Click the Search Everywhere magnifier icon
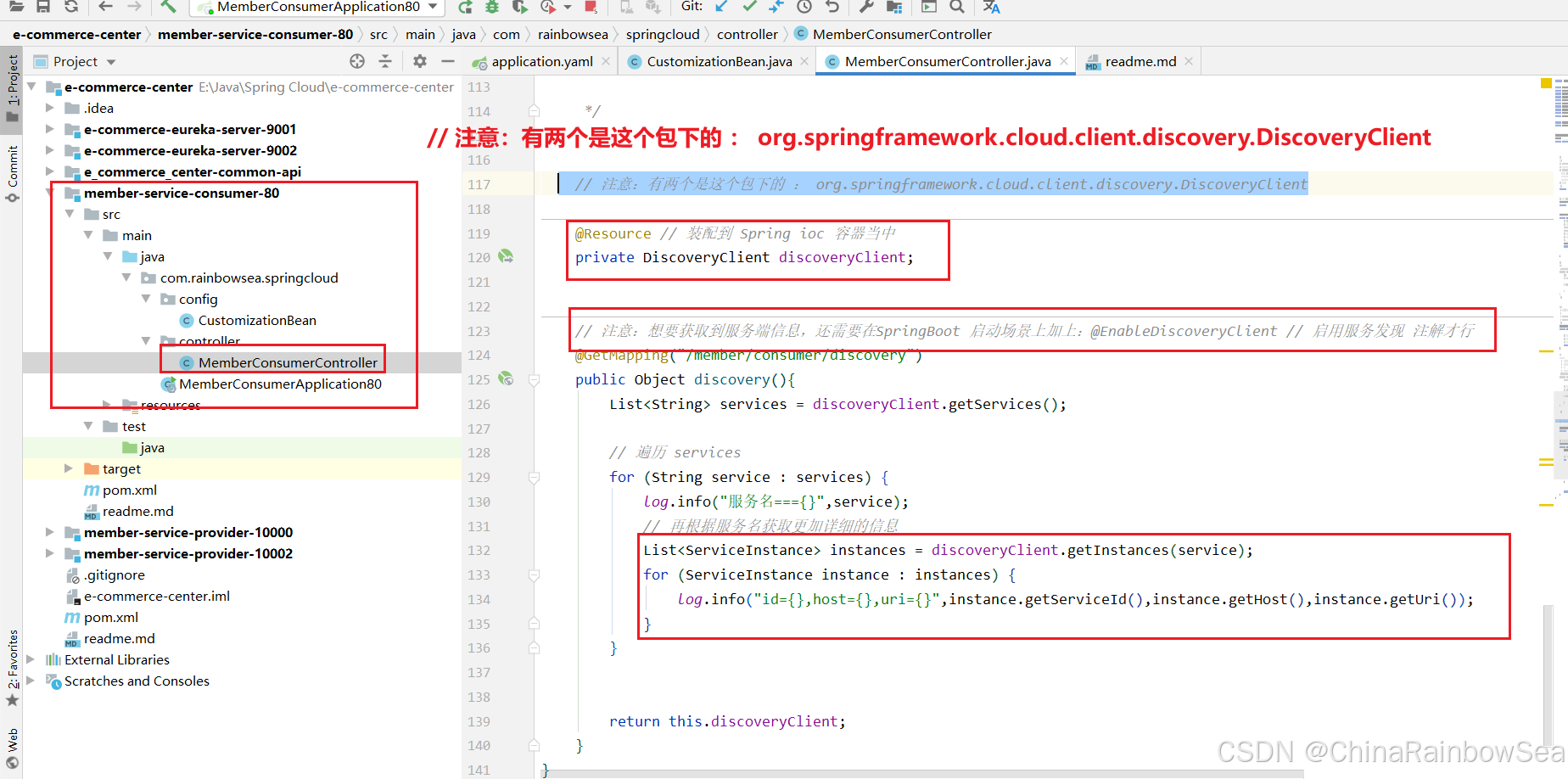1568x779 pixels. coord(957,7)
